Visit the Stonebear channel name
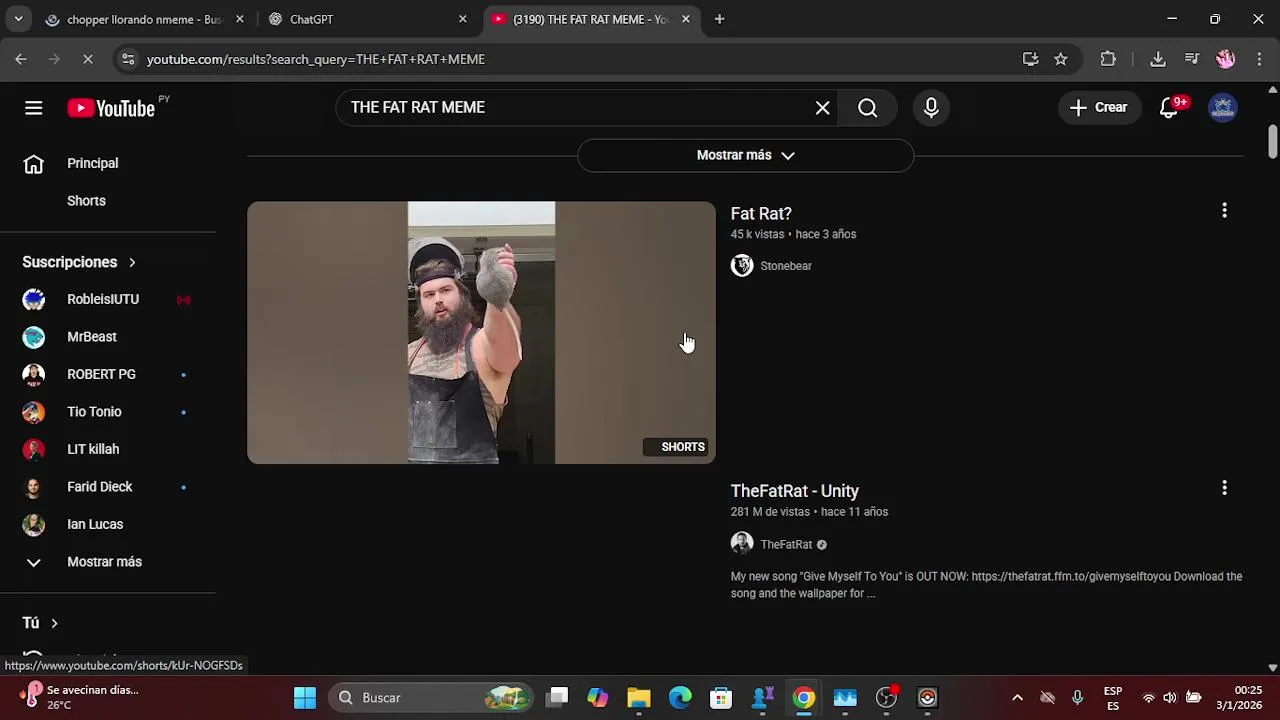Screen dimensions: 1280x720 786,266
